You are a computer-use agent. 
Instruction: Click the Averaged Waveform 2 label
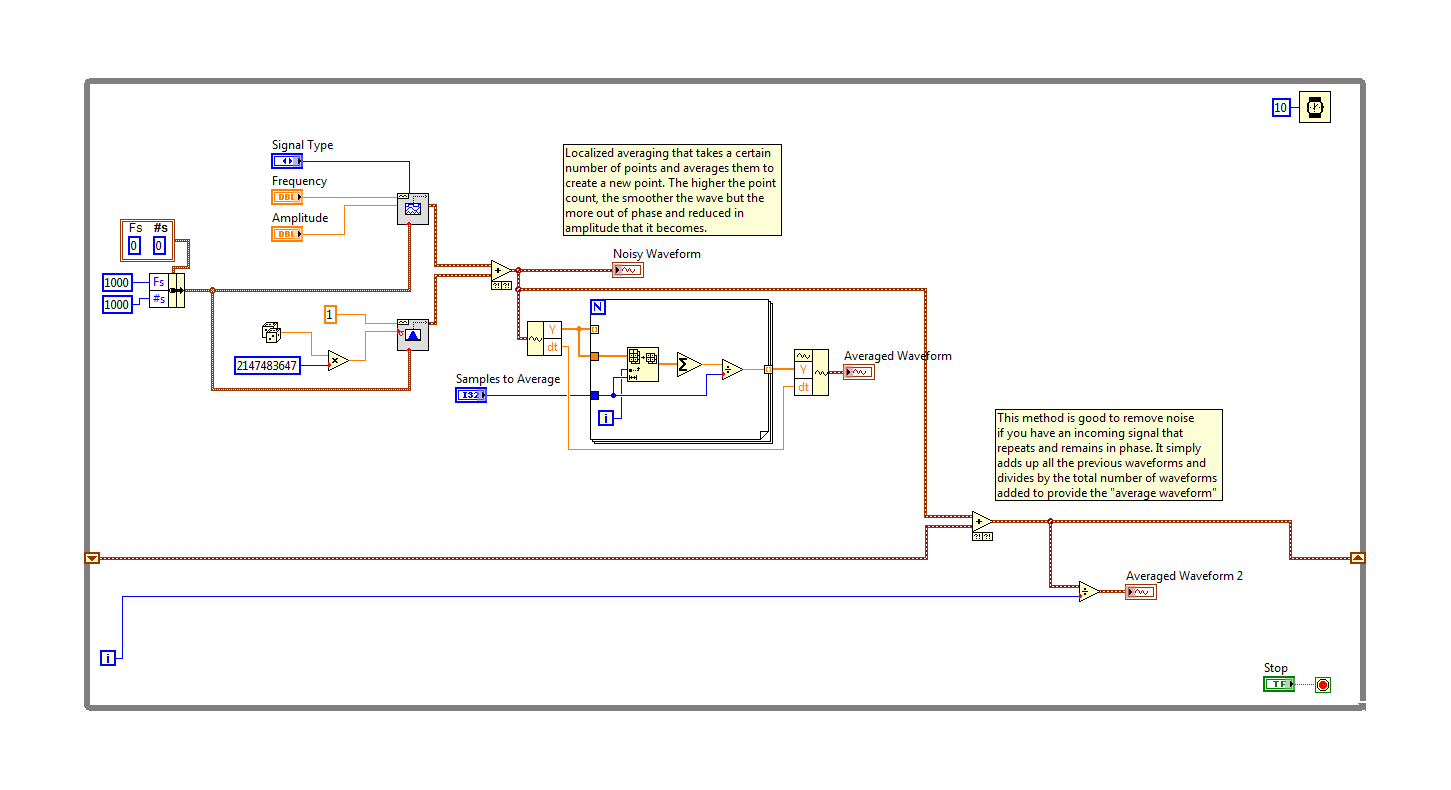click(1185, 576)
